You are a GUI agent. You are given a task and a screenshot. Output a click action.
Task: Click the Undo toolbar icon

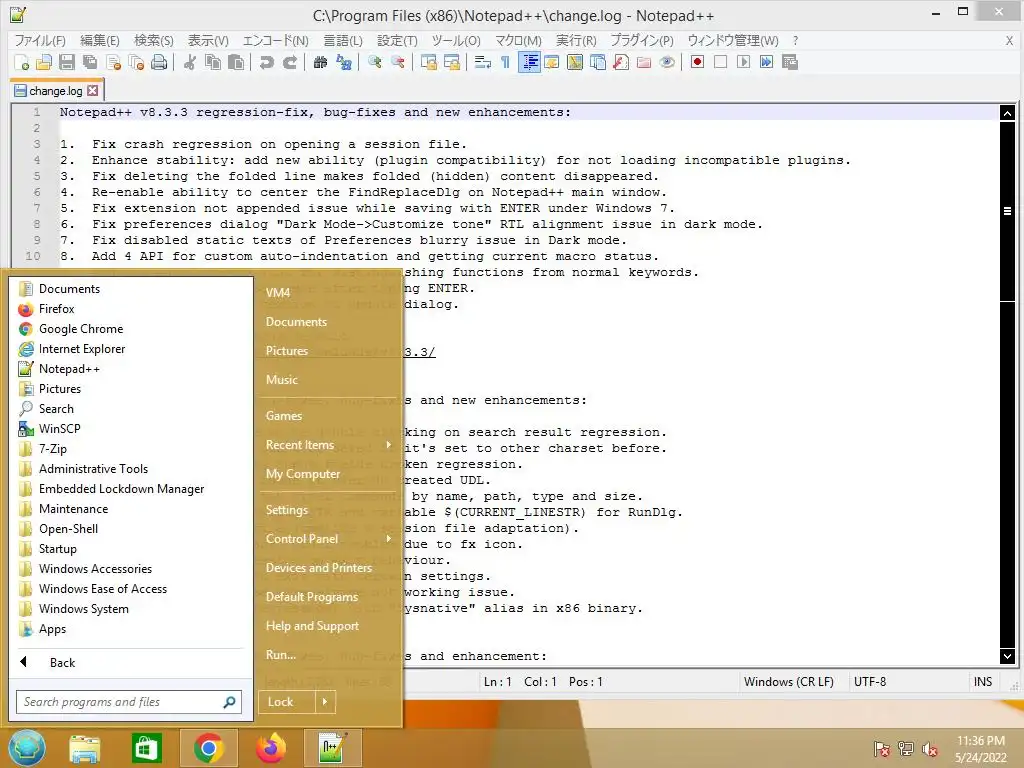[x=266, y=63]
